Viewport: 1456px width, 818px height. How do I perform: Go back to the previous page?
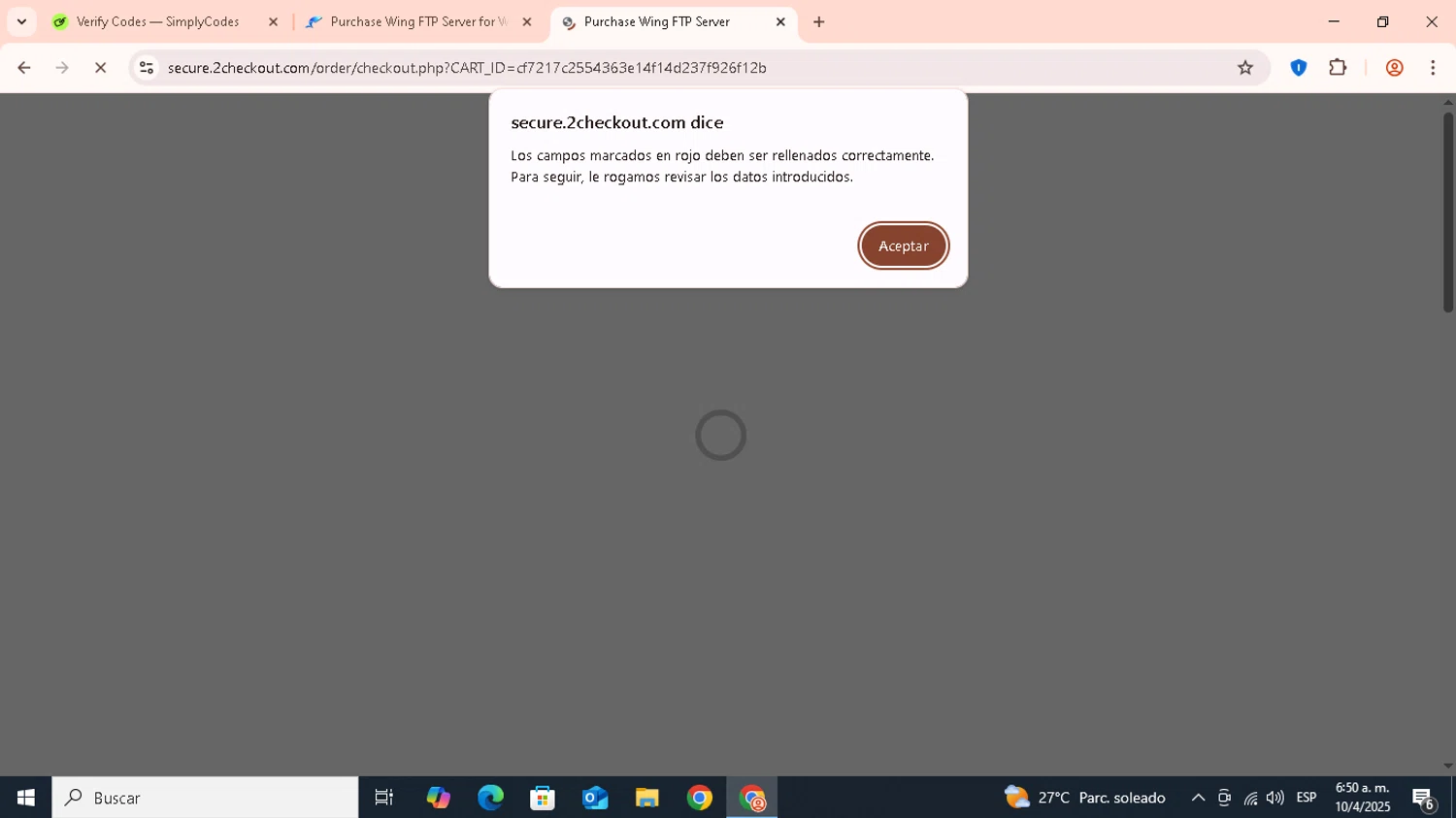click(24, 67)
